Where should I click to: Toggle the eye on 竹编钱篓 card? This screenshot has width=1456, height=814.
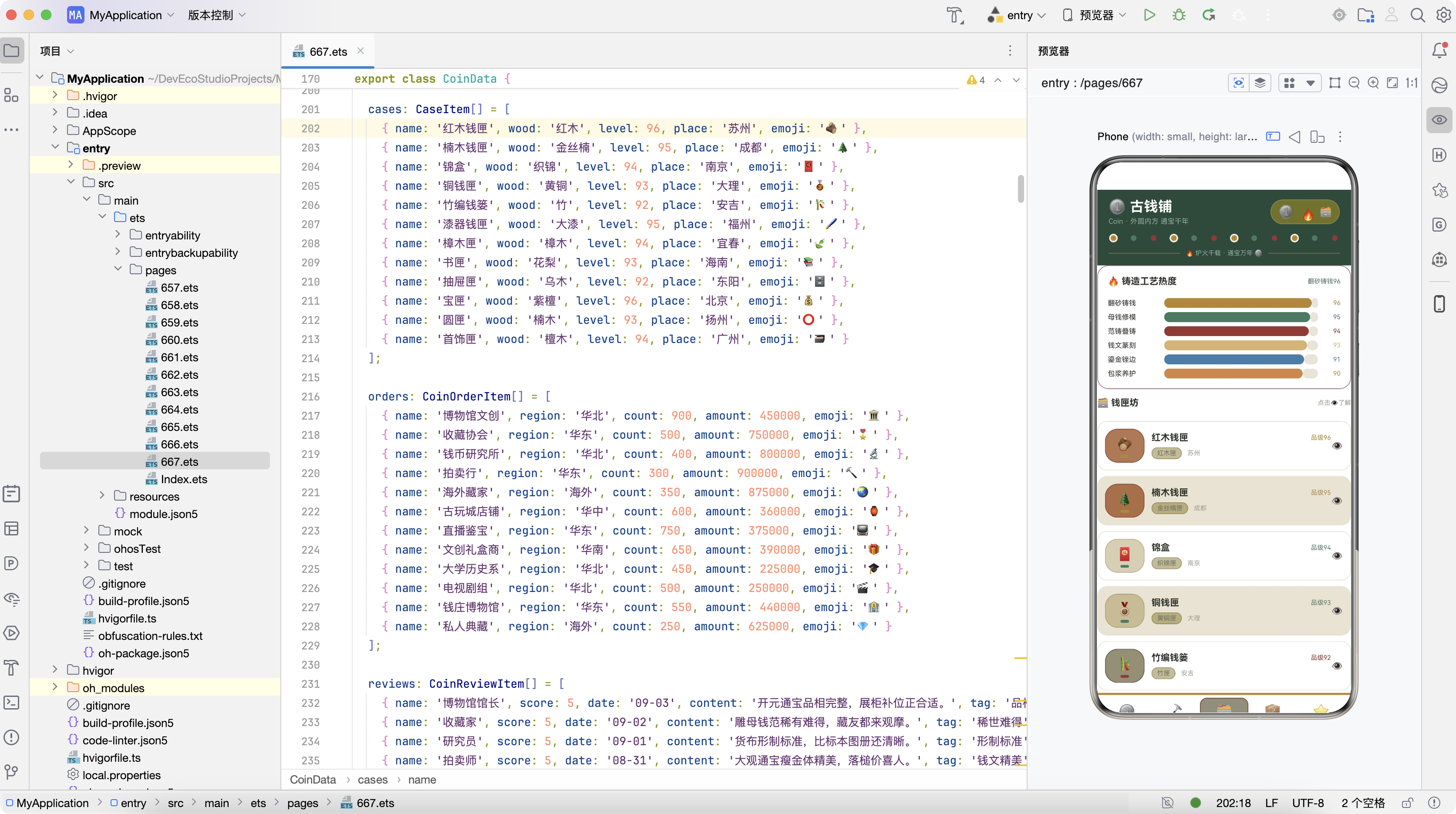pos(1337,666)
